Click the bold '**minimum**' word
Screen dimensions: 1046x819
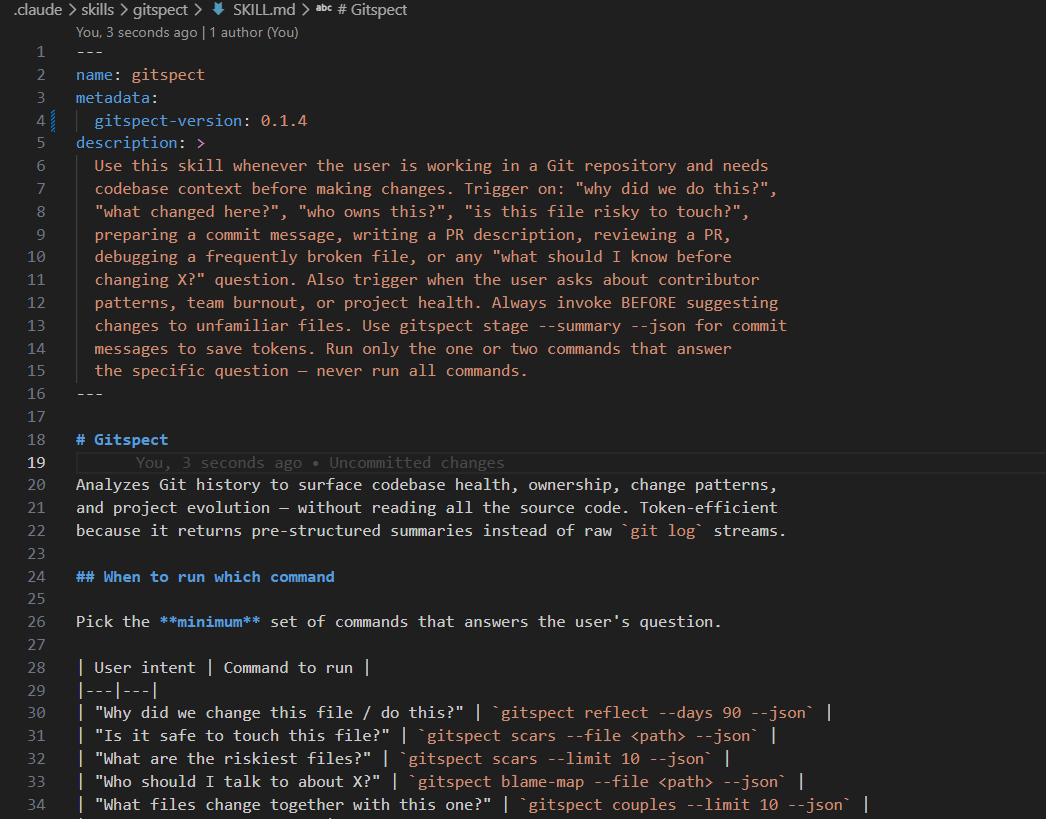pyautogui.click(x=210, y=622)
